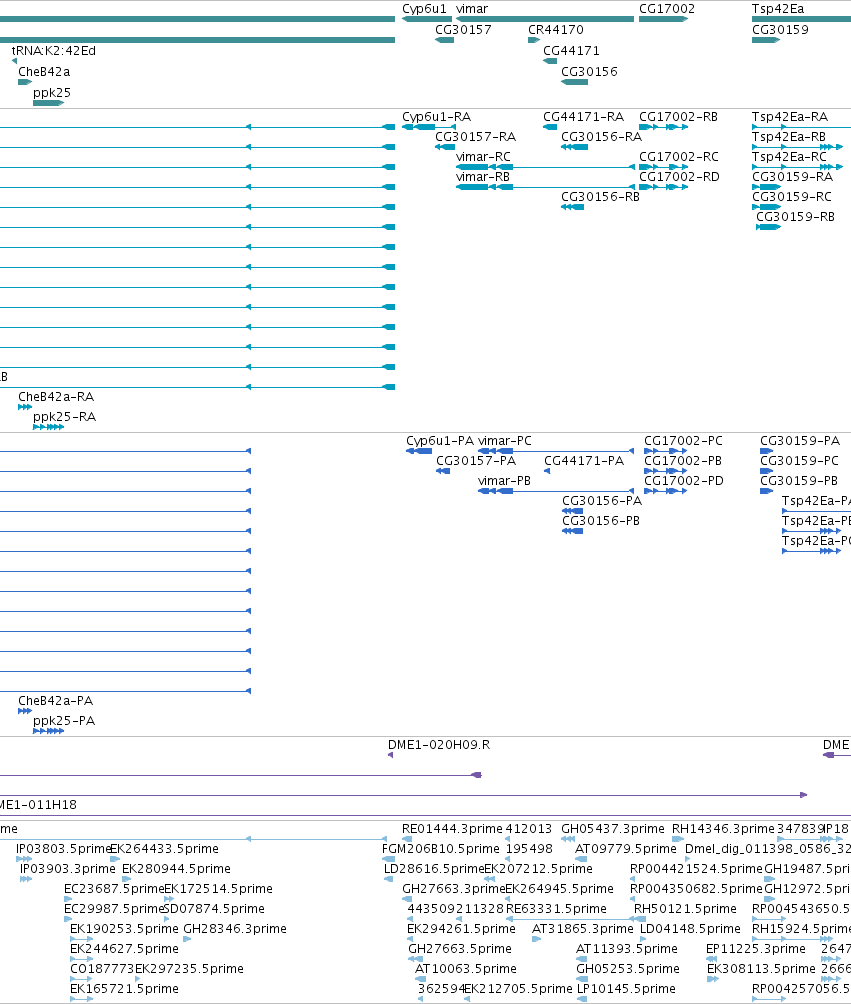Open the ppk25-RA transcript label

65,417
